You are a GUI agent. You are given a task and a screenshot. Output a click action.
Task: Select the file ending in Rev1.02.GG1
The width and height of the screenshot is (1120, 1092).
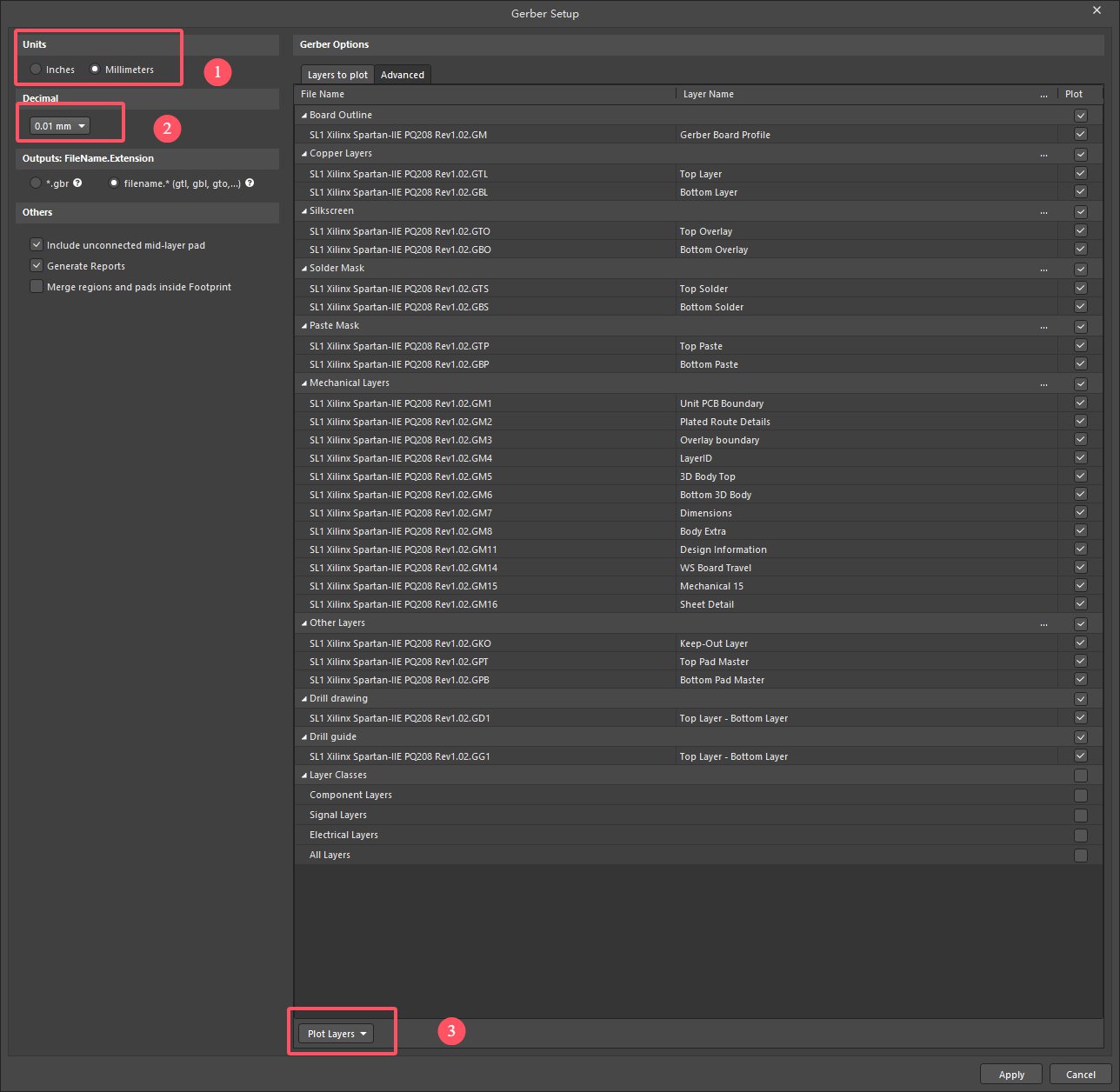pos(400,756)
